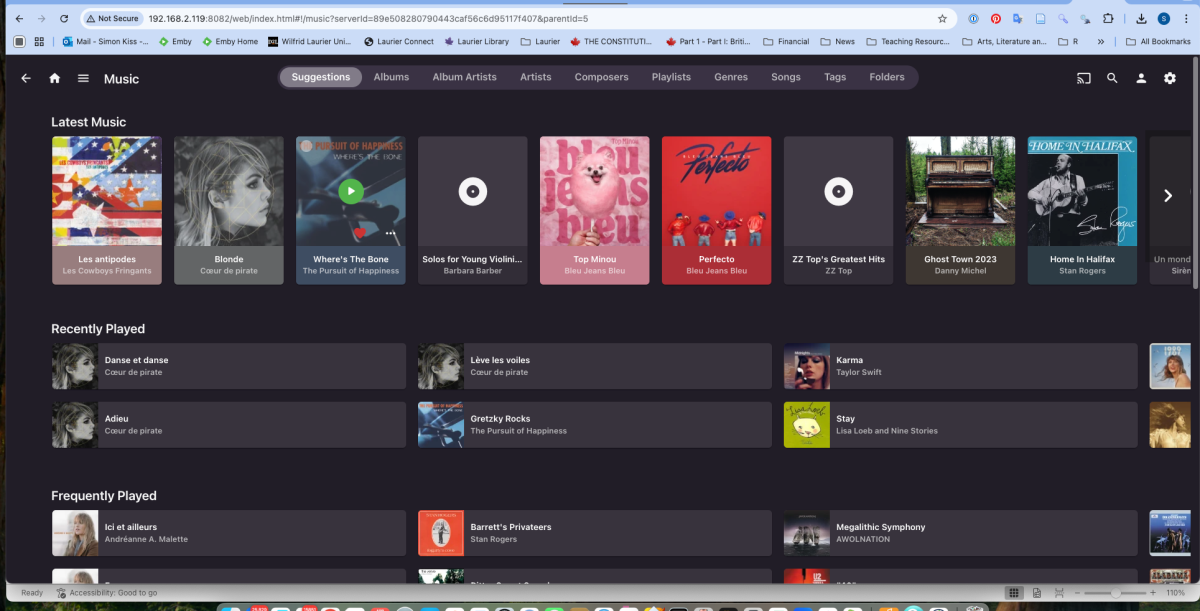Image resolution: width=1200 pixels, height=611 pixels.
Task: Open the Chrome profile avatar S
Action: point(1164,19)
